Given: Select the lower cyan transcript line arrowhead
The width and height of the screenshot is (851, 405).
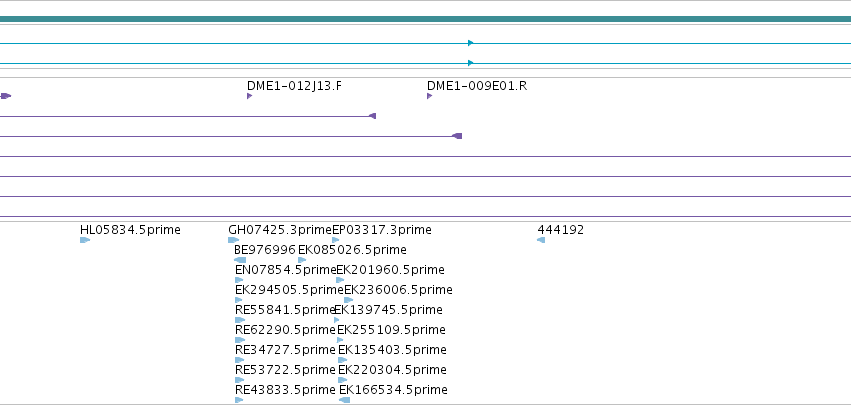Looking at the screenshot, I should click(x=471, y=63).
